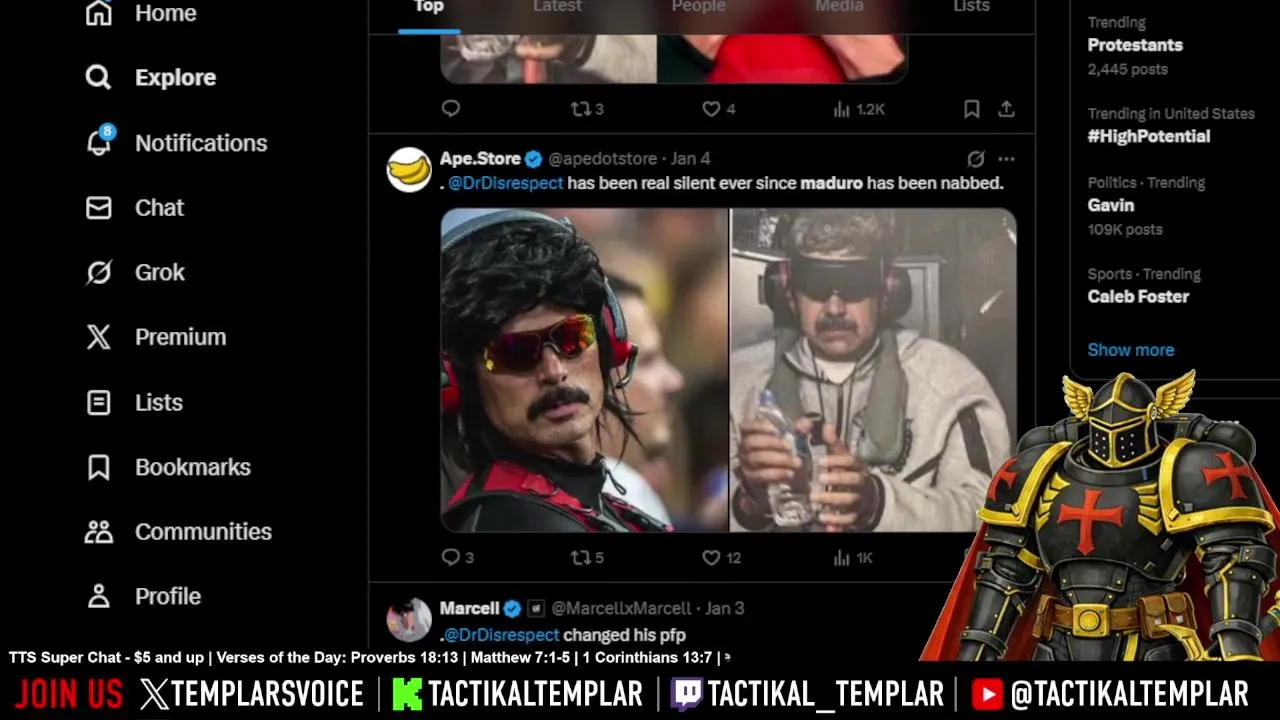Open the left DrDisrespect photo
This screenshot has height=720, width=1280.
pyautogui.click(x=584, y=370)
